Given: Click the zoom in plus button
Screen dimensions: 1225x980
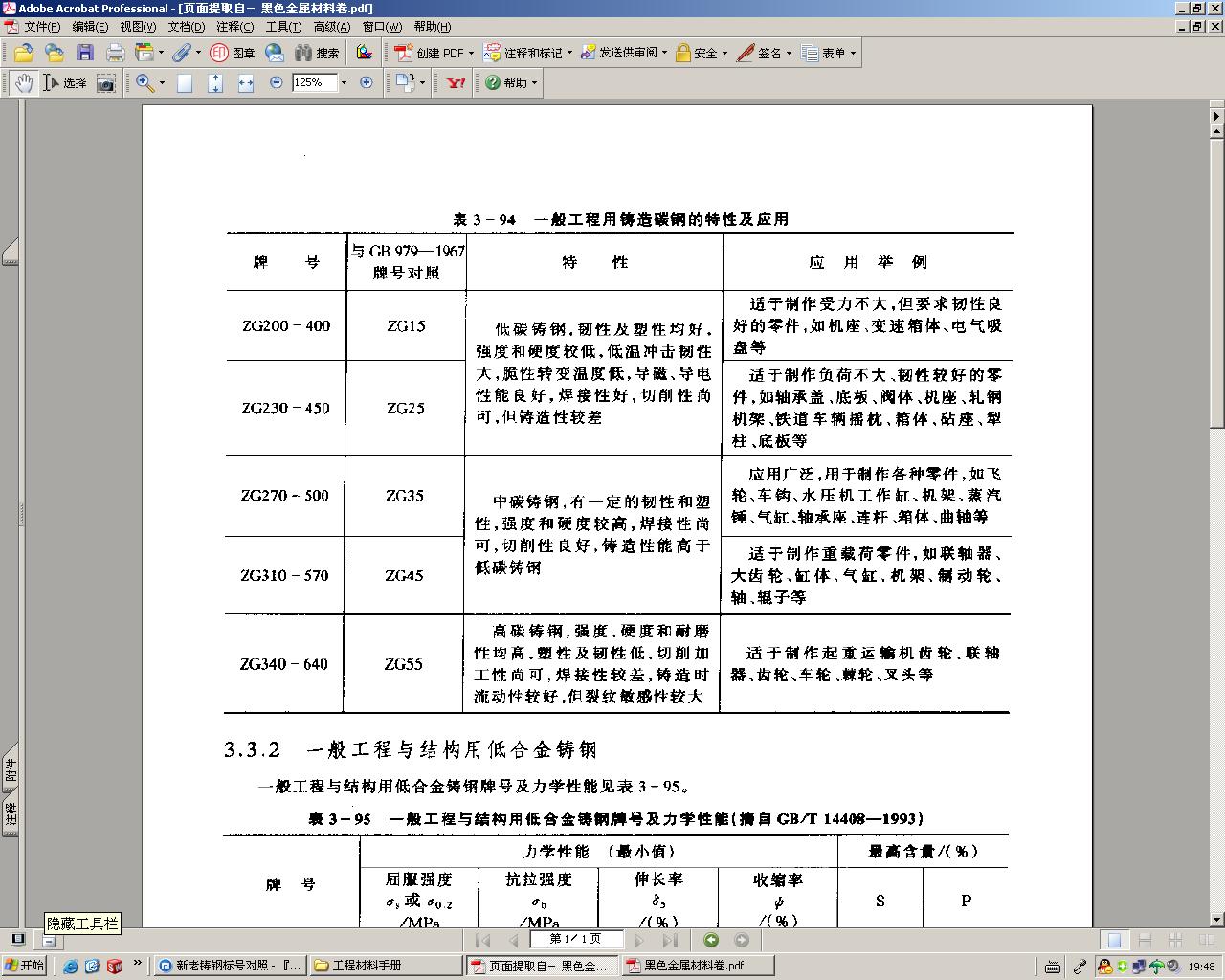Looking at the screenshot, I should 366,82.
